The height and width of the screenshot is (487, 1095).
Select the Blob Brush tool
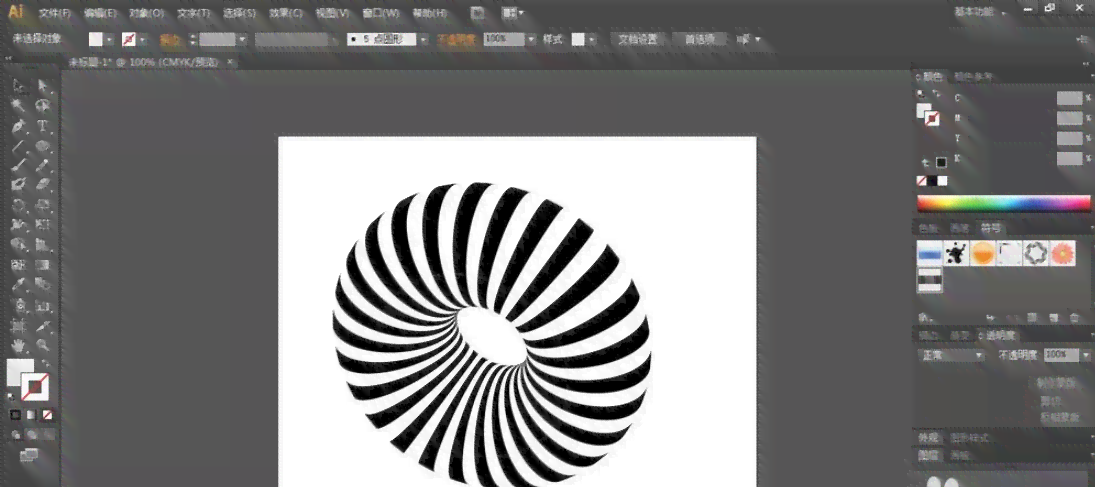19,185
